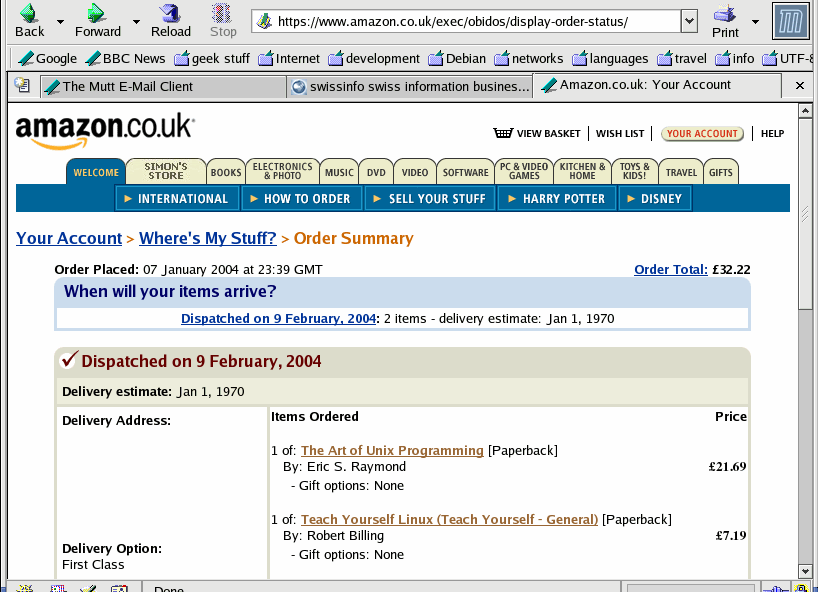The height and width of the screenshot is (592, 818).
Task: Select the DVD store tab
Action: [x=376, y=172]
